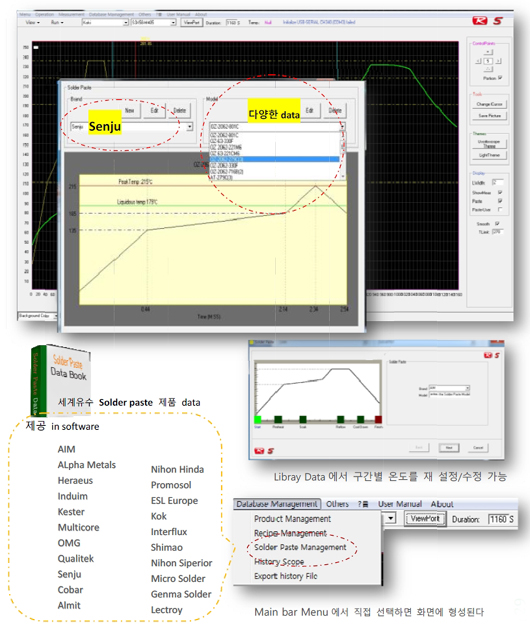Click the Duration field showing 1160 S
Screen dimensions: 530x628
point(233,22)
